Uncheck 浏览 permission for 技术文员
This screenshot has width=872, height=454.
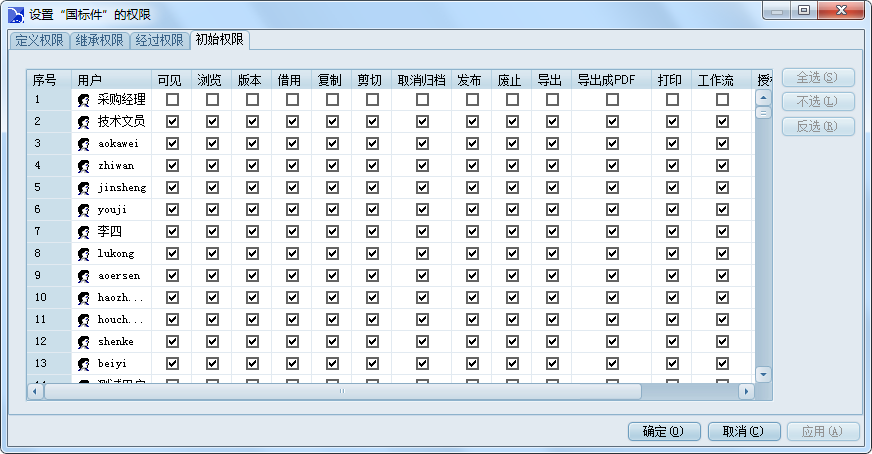click(x=213, y=122)
